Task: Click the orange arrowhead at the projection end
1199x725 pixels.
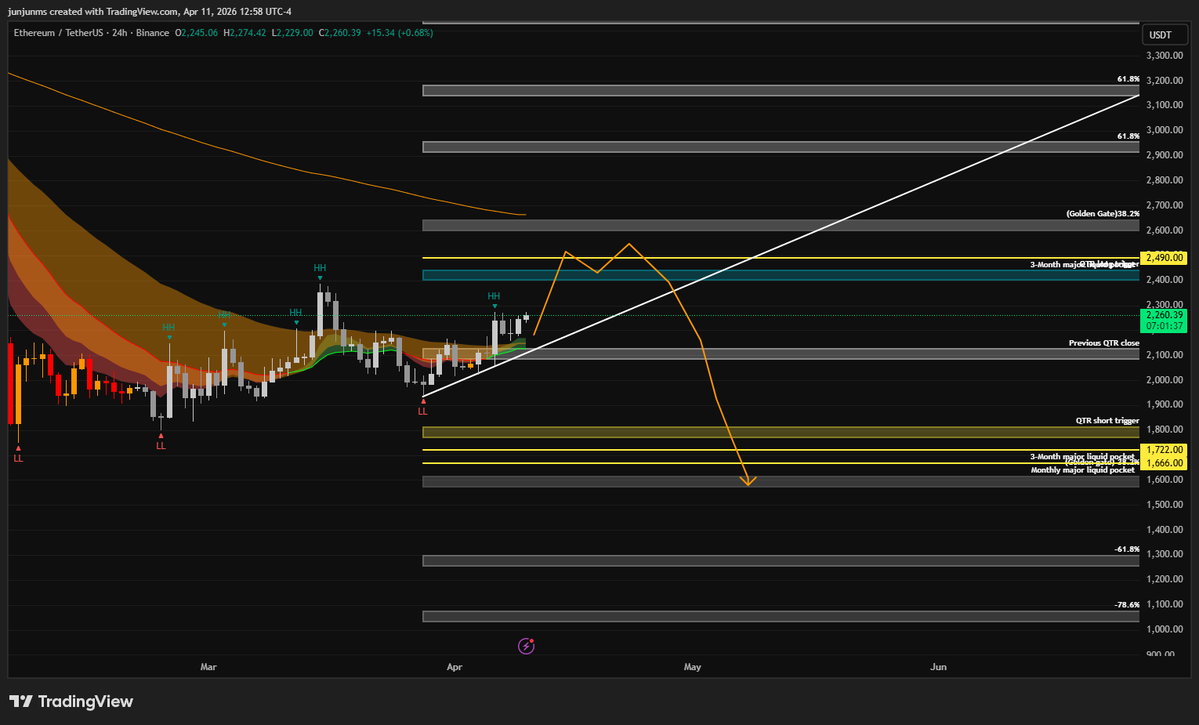Action: tap(749, 482)
